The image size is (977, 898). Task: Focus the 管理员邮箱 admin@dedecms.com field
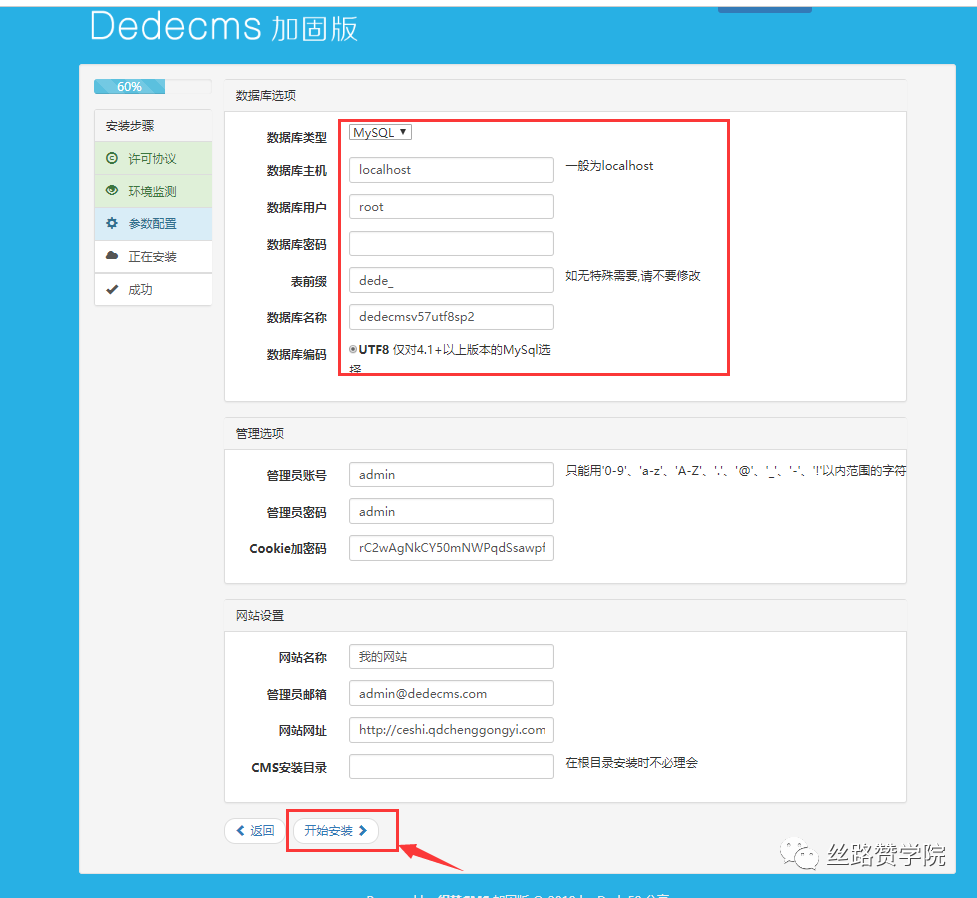coord(451,693)
